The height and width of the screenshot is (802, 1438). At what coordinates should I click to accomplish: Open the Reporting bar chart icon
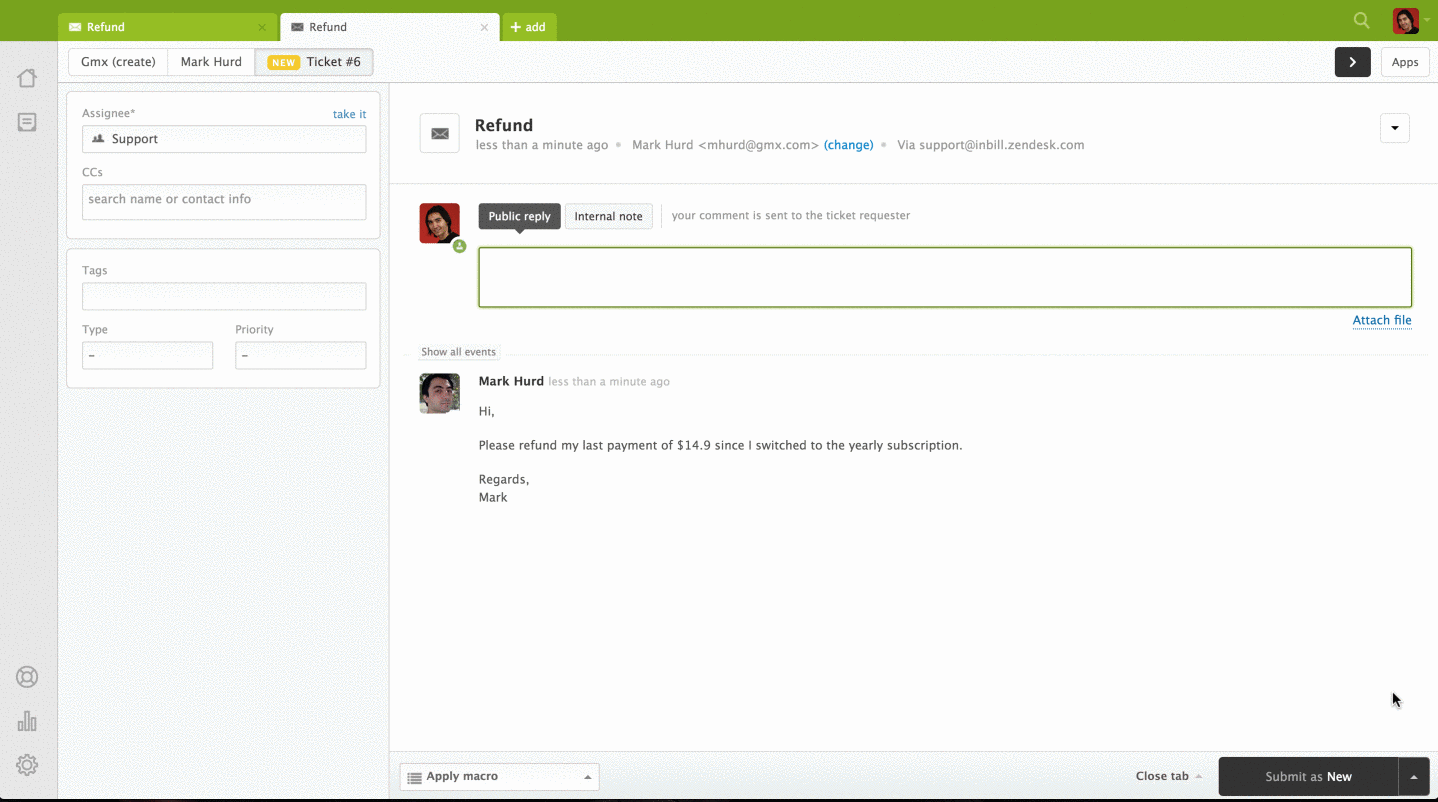point(27,721)
